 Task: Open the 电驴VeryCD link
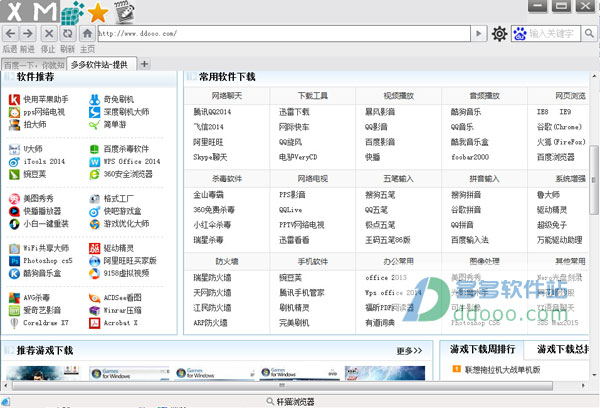coord(298,157)
